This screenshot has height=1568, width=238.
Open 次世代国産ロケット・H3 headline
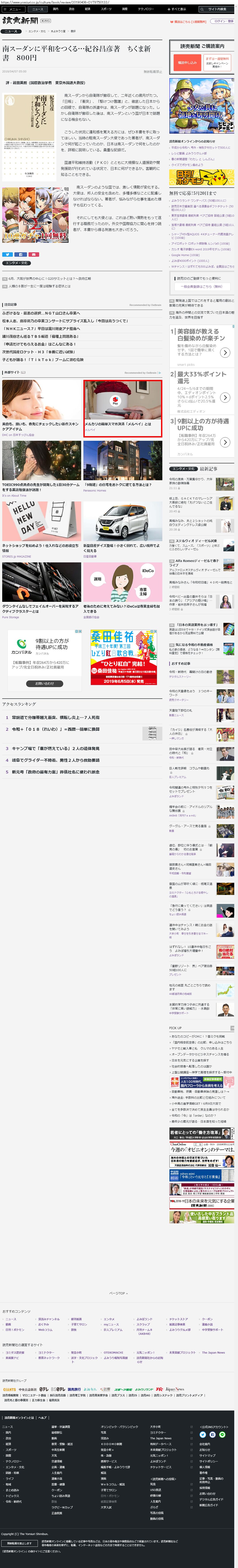coord(39,351)
